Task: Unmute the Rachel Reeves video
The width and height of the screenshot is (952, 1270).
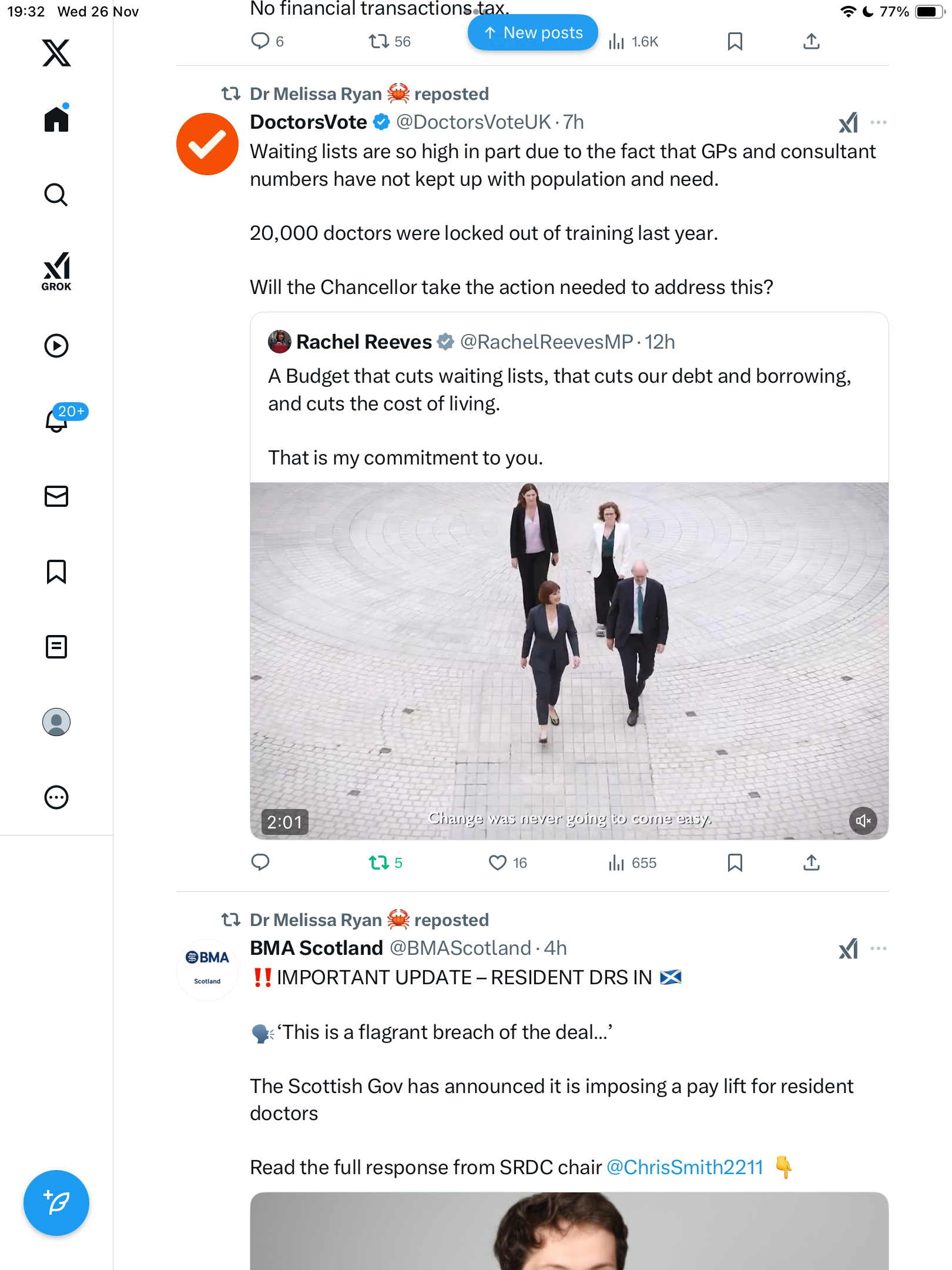Action: pyautogui.click(x=863, y=821)
